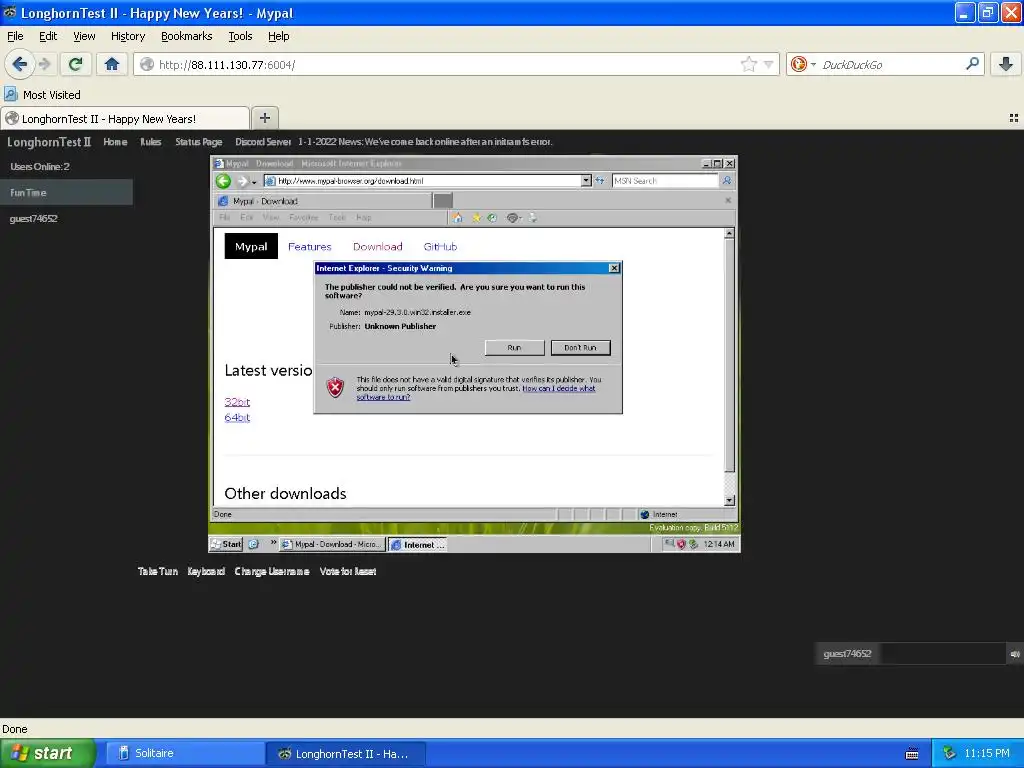Open the Bookmarks menu
This screenshot has height=768, width=1024.
pos(187,36)
